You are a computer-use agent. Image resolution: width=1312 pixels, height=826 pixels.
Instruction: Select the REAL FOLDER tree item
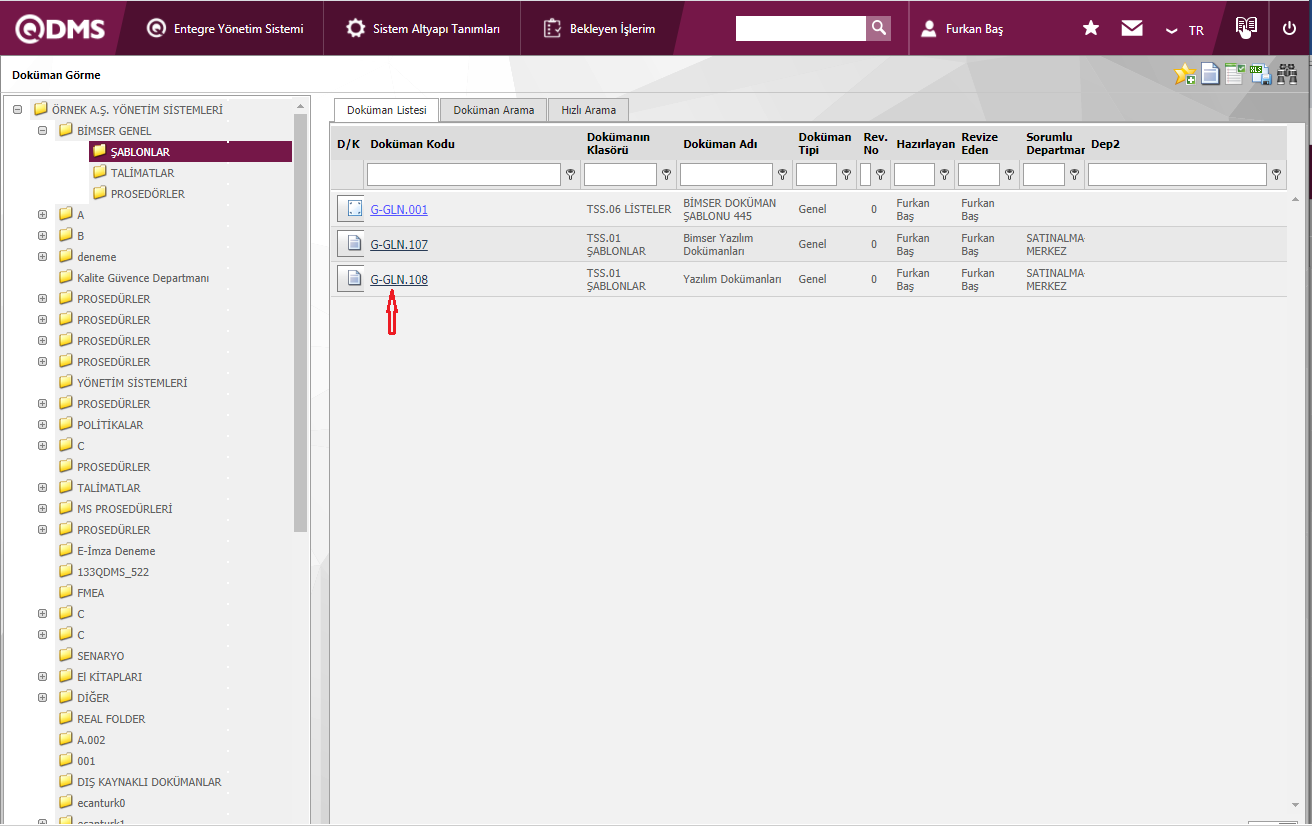[111, 719]
